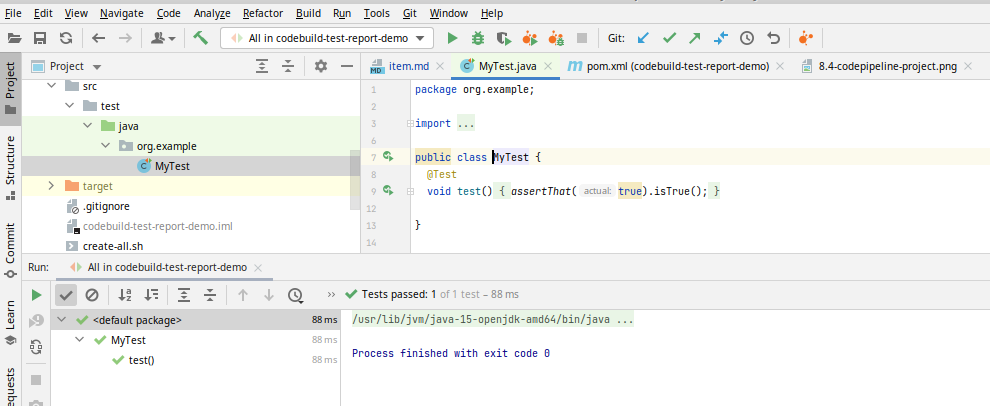Run with Coverage from the toolbar
Image resolution: width=990 pixels, height=406 pixels.
(x=504, y=38)
